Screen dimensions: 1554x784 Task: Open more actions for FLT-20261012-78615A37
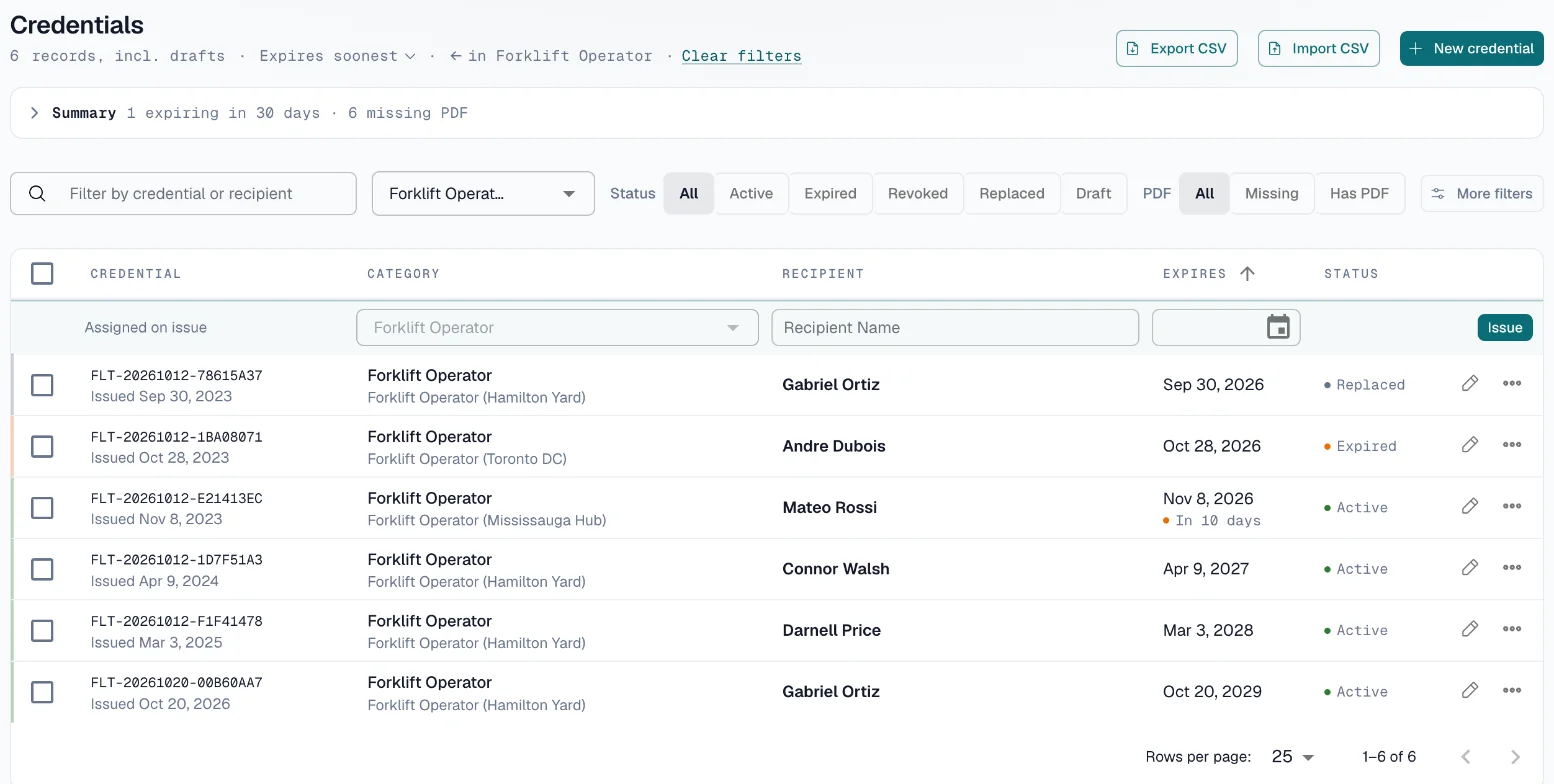pyautogui.click(x=1512, y=384)
